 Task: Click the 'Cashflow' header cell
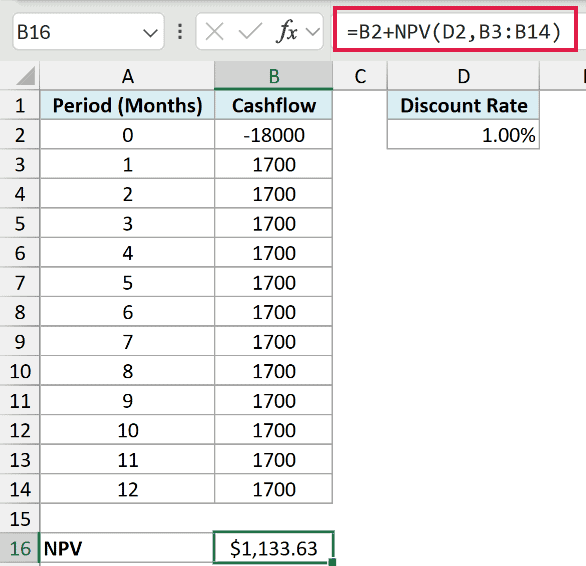pyautogui.click(x=274, y=105)
